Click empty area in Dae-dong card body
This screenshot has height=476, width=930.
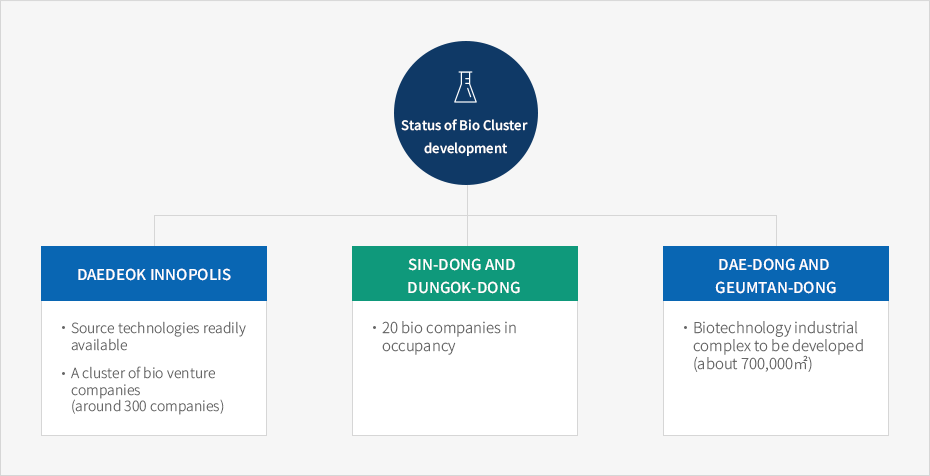[776, 404]
